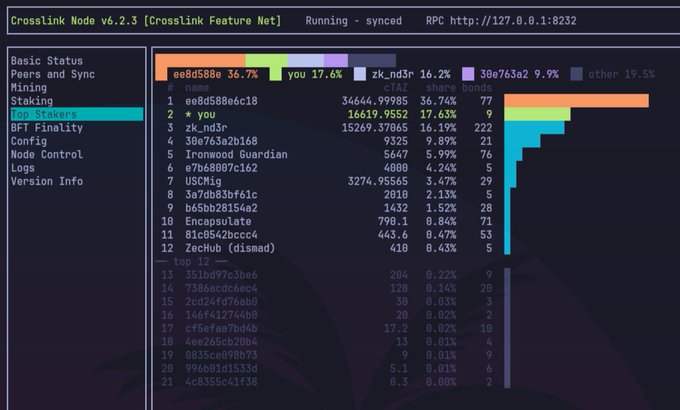The width and height of the screenshot is (680, 410).
Task: Select dimmed staker row 2cd24fd76ab0
Action: pyautogui.click(x=326, y=302)
